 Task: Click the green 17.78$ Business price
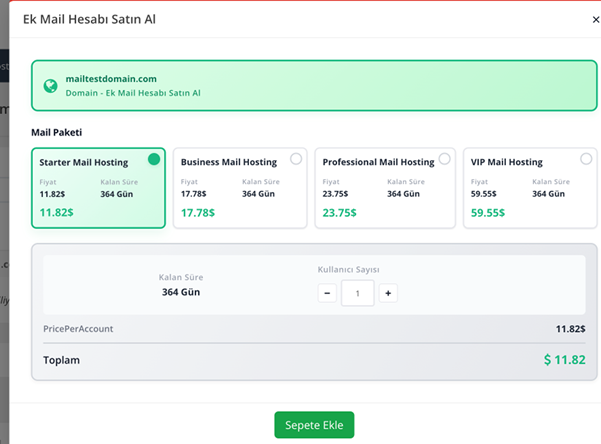[x=197, y=212]
